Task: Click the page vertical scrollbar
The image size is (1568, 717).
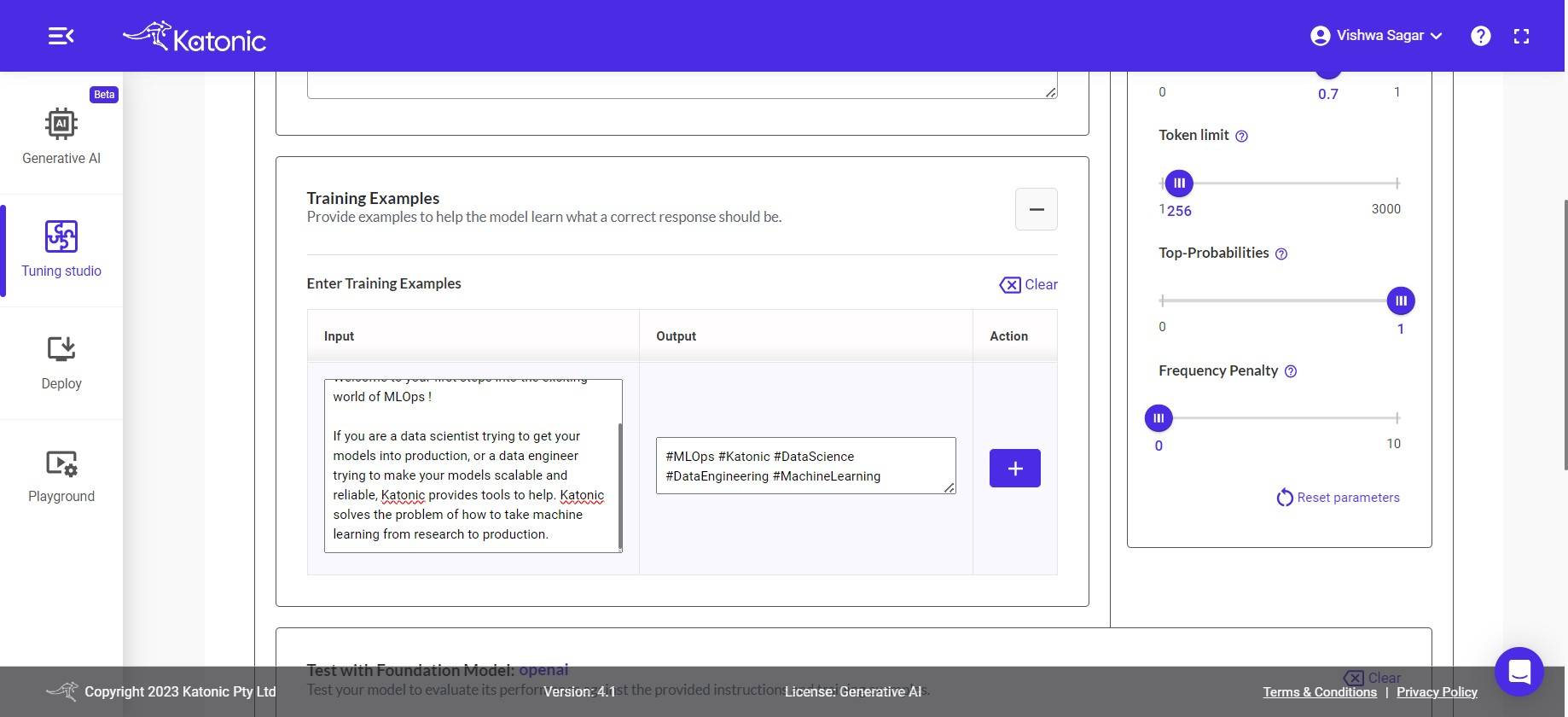Action: [x=1565, y=335]
